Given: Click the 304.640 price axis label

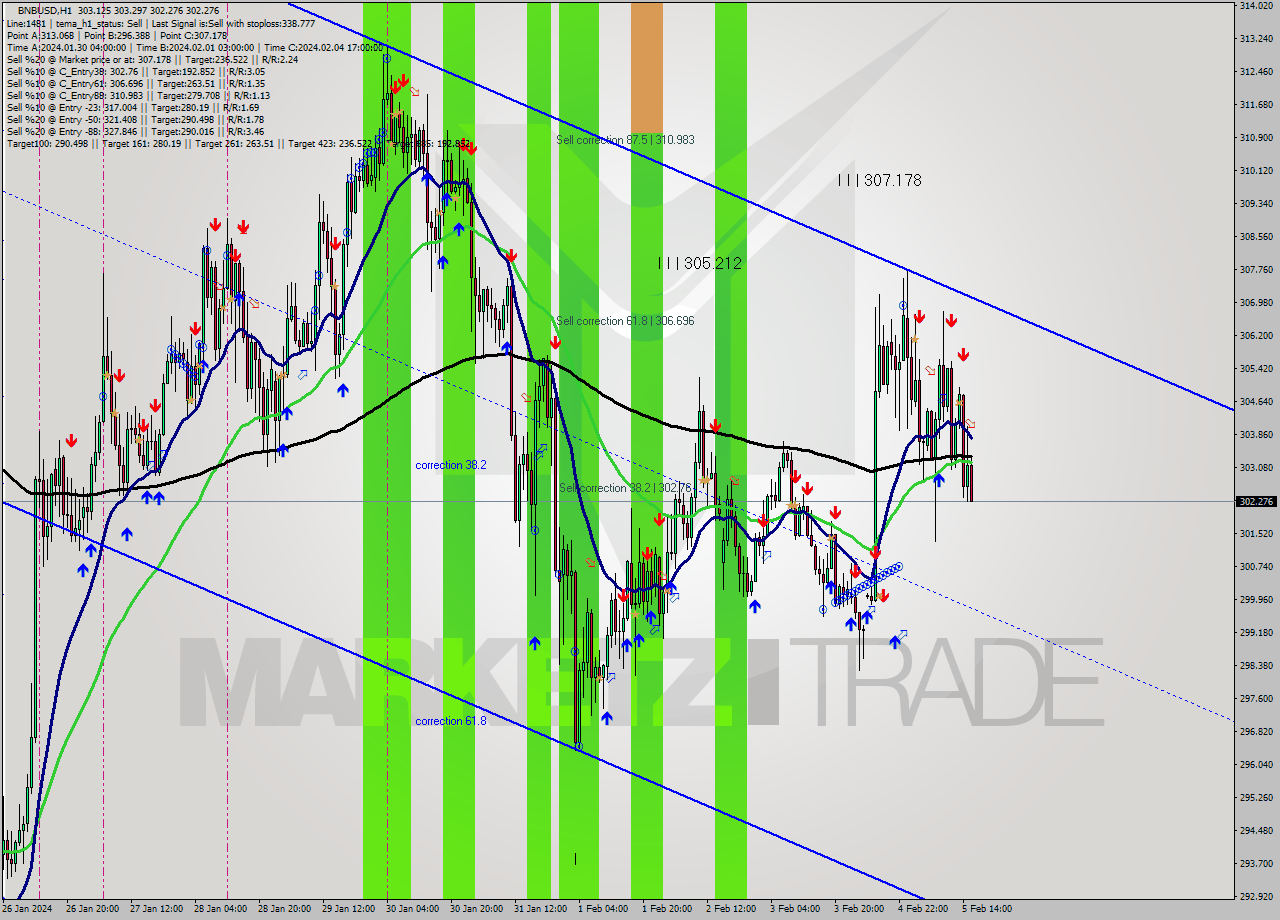Looking at the screenshot, I should [x=1255, y=402].
